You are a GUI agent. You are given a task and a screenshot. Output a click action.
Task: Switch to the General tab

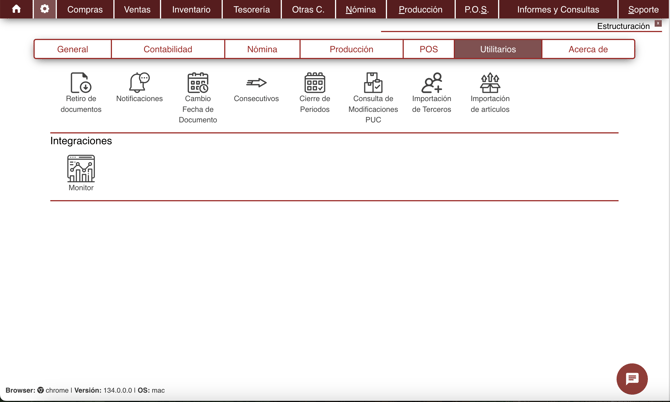73,49
